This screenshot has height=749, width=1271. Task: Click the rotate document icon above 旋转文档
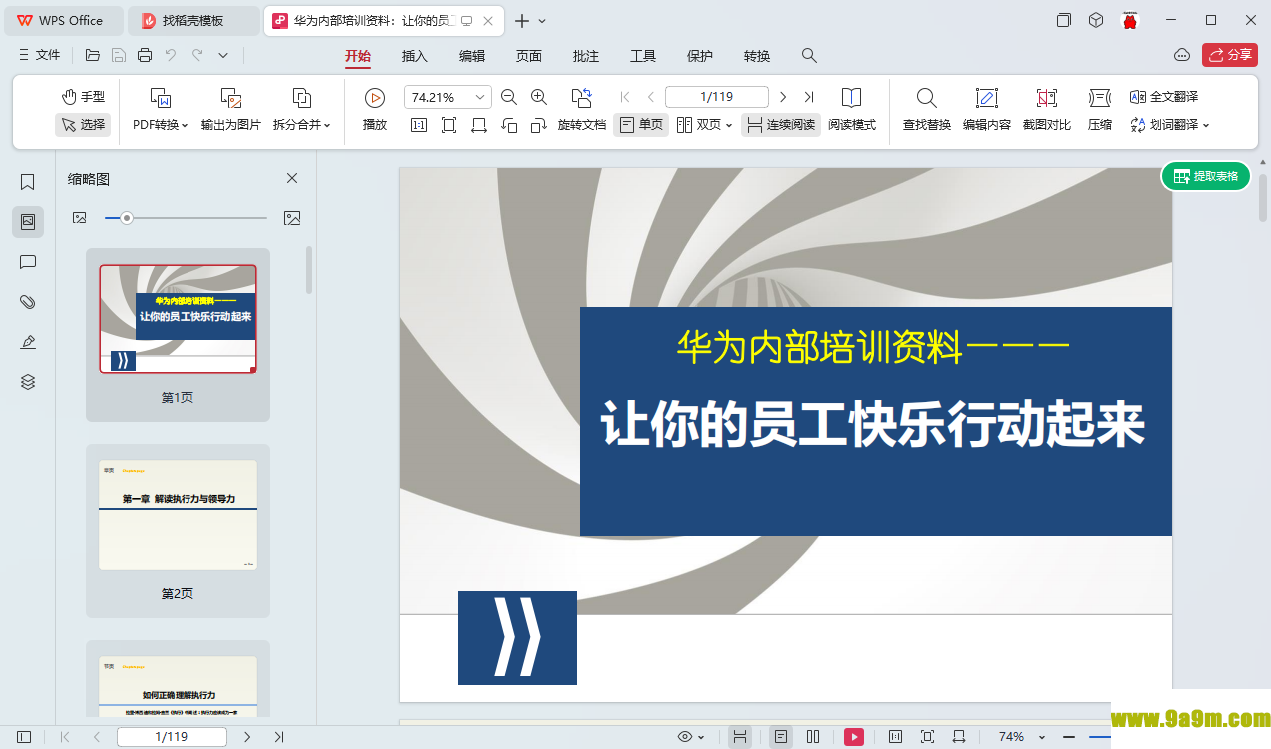click(582, 97)
